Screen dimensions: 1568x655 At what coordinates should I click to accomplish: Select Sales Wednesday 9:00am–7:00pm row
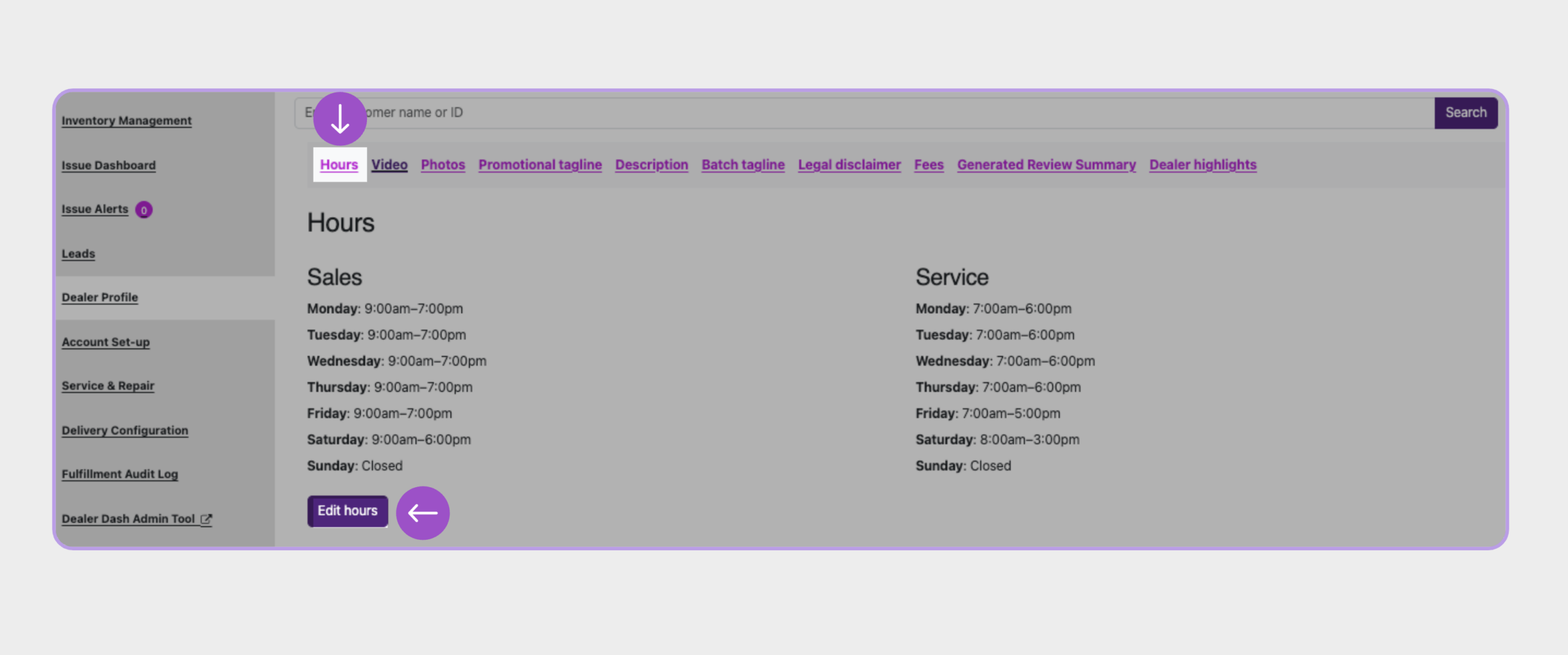397,362
